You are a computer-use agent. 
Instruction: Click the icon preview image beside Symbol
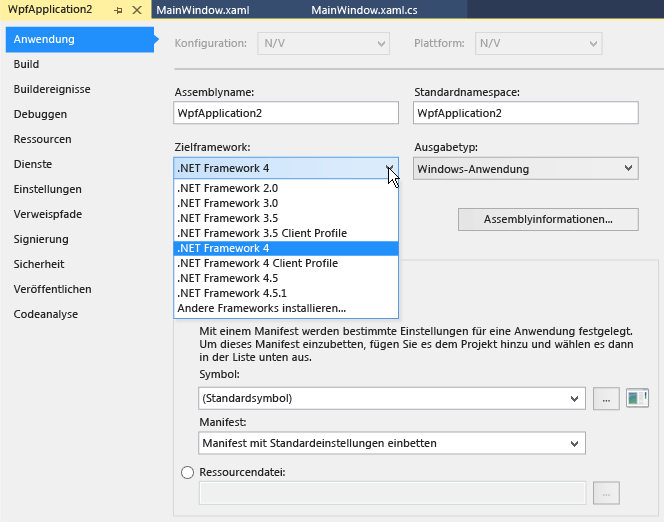coord(637,398)
